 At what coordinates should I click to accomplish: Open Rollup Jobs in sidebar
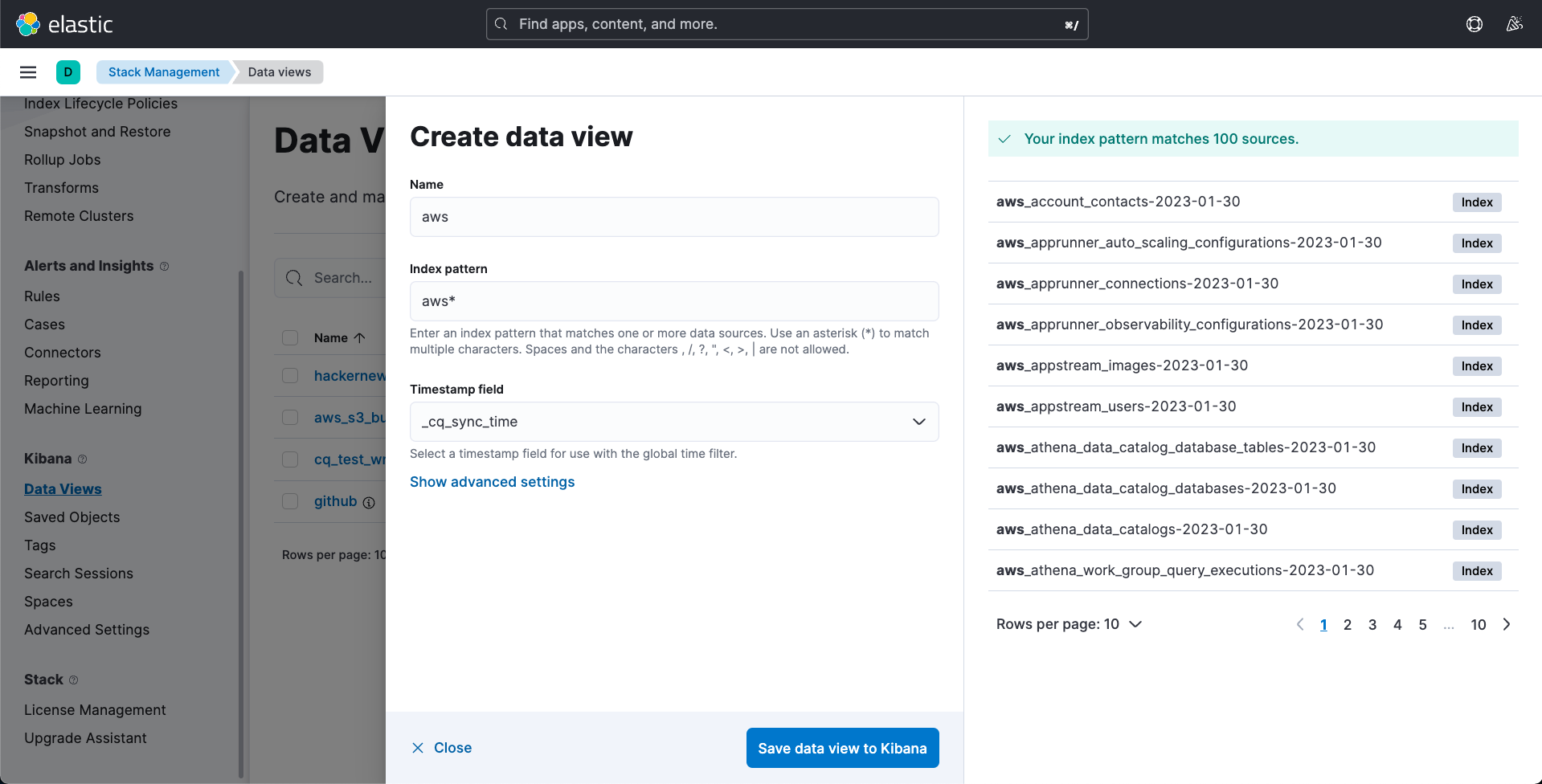(63, 160)
